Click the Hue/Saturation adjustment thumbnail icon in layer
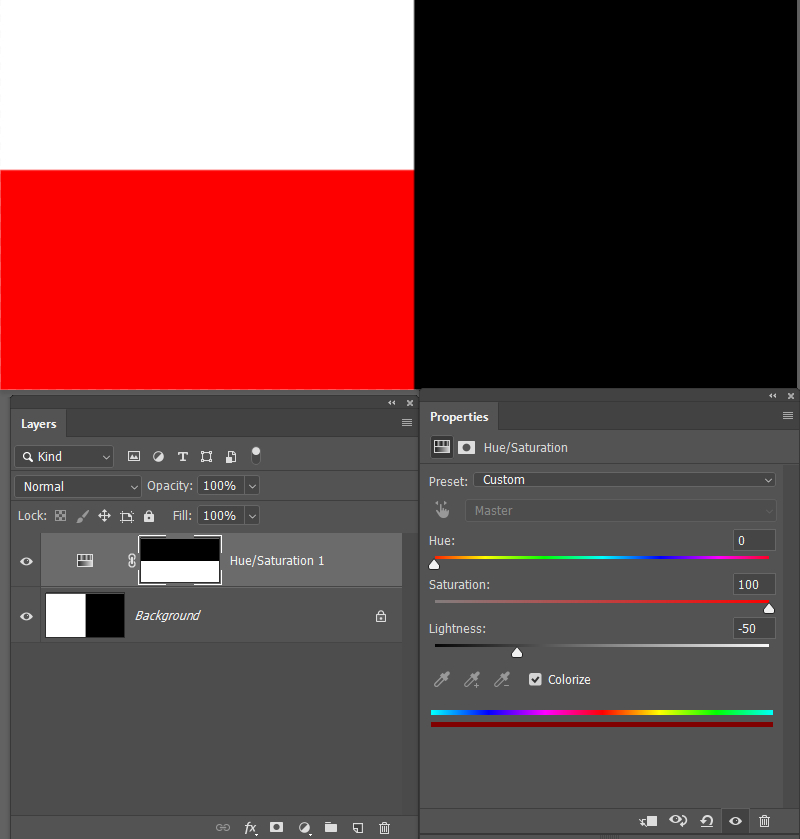 pos(85,560)
